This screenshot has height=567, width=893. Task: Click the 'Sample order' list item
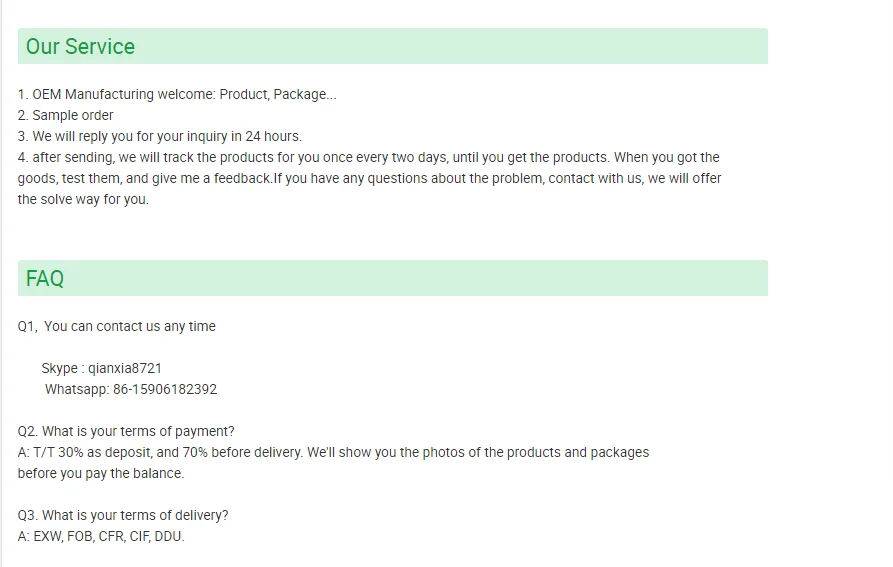65,116
